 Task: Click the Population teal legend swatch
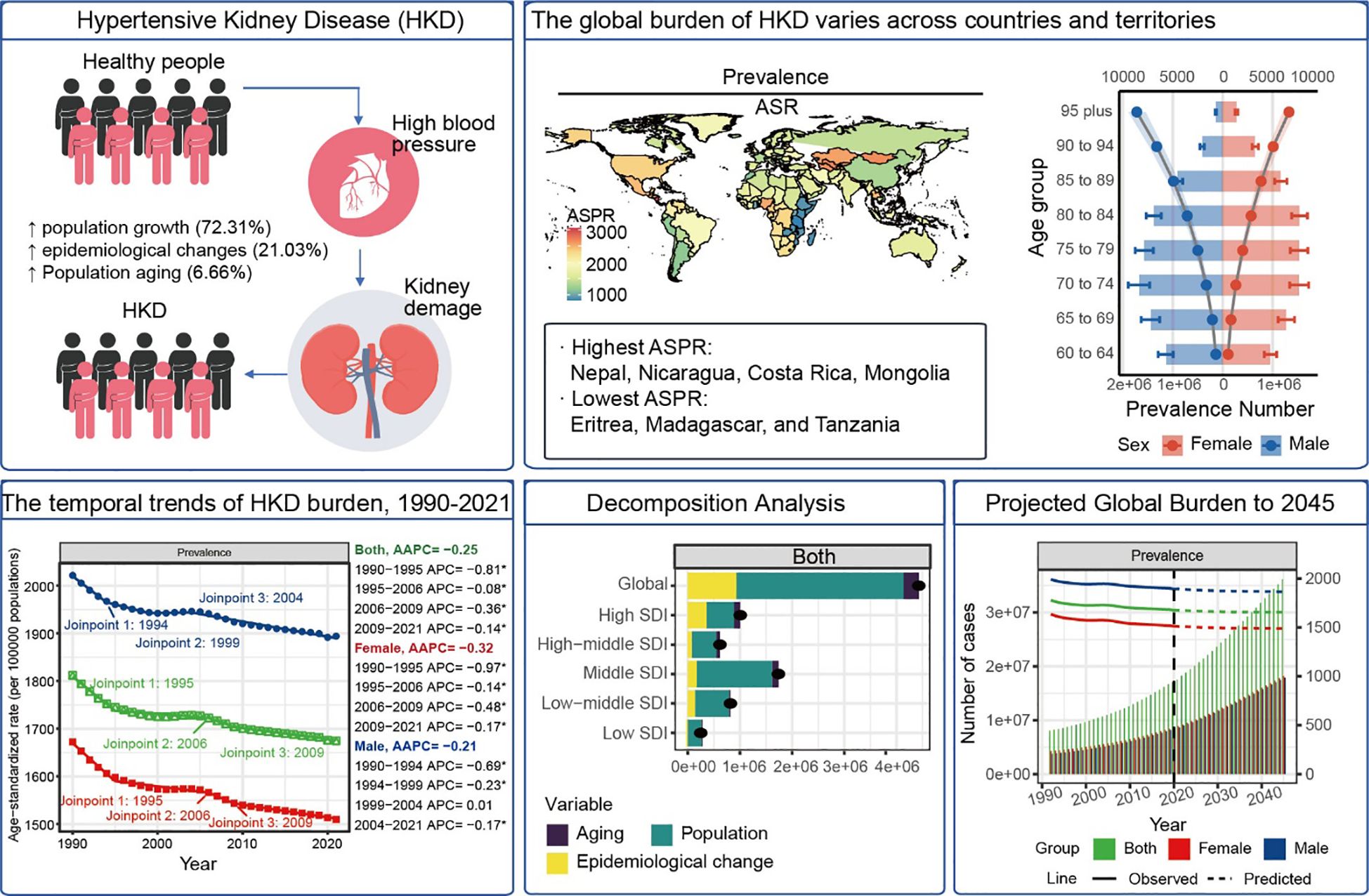coord(662,834)
